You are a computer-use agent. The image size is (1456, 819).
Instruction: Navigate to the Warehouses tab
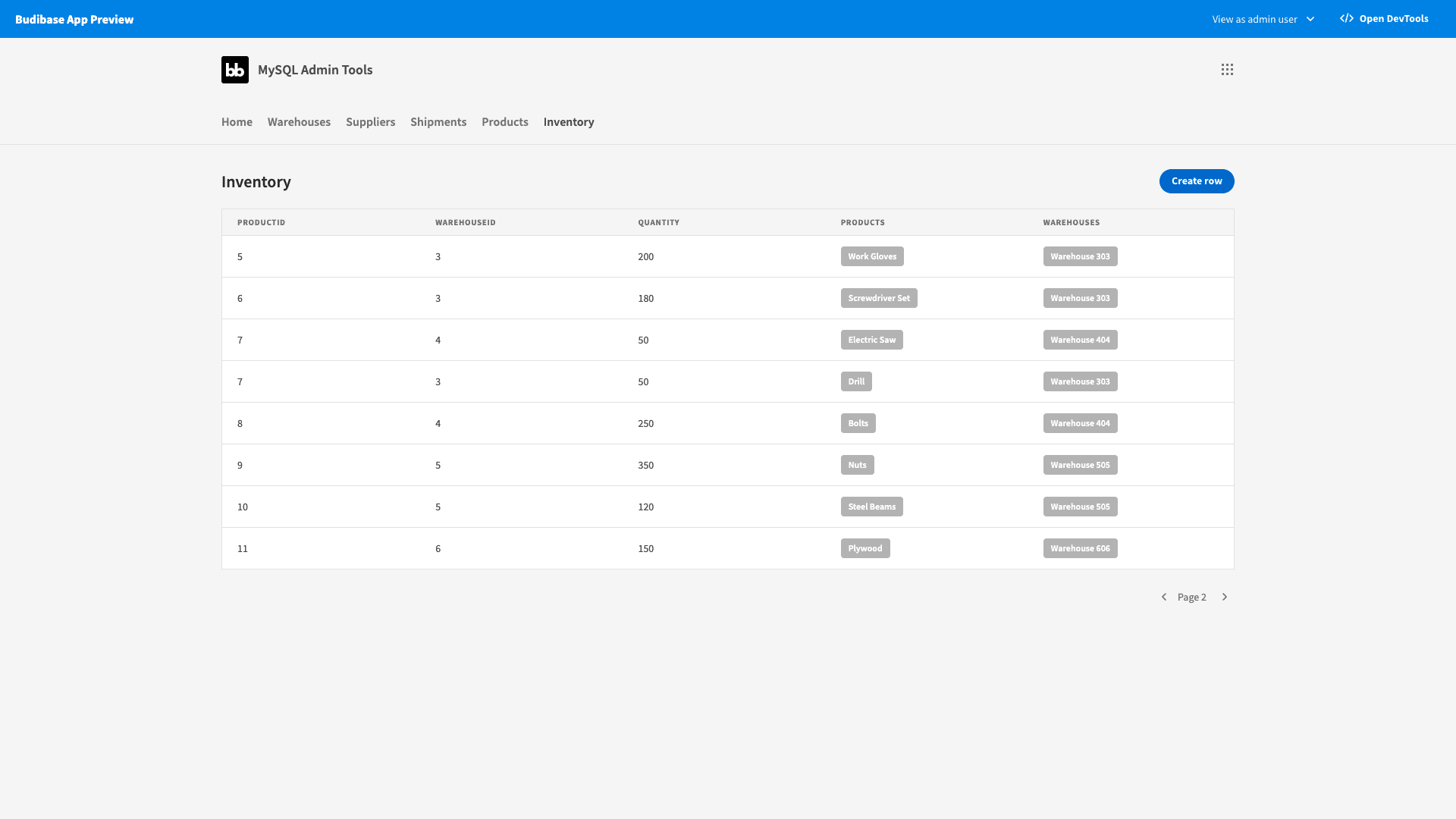point(299,122)
